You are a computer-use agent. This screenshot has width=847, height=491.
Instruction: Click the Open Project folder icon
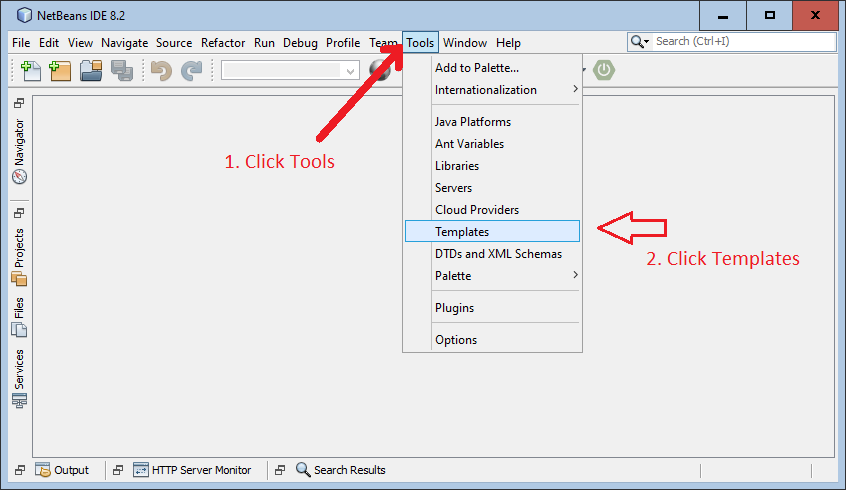click(91, 71)
